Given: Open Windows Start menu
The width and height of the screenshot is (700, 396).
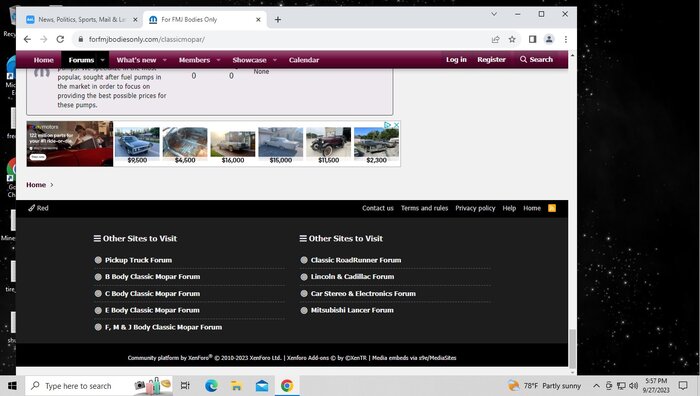Looking at the screenshot, I should 12,386.
